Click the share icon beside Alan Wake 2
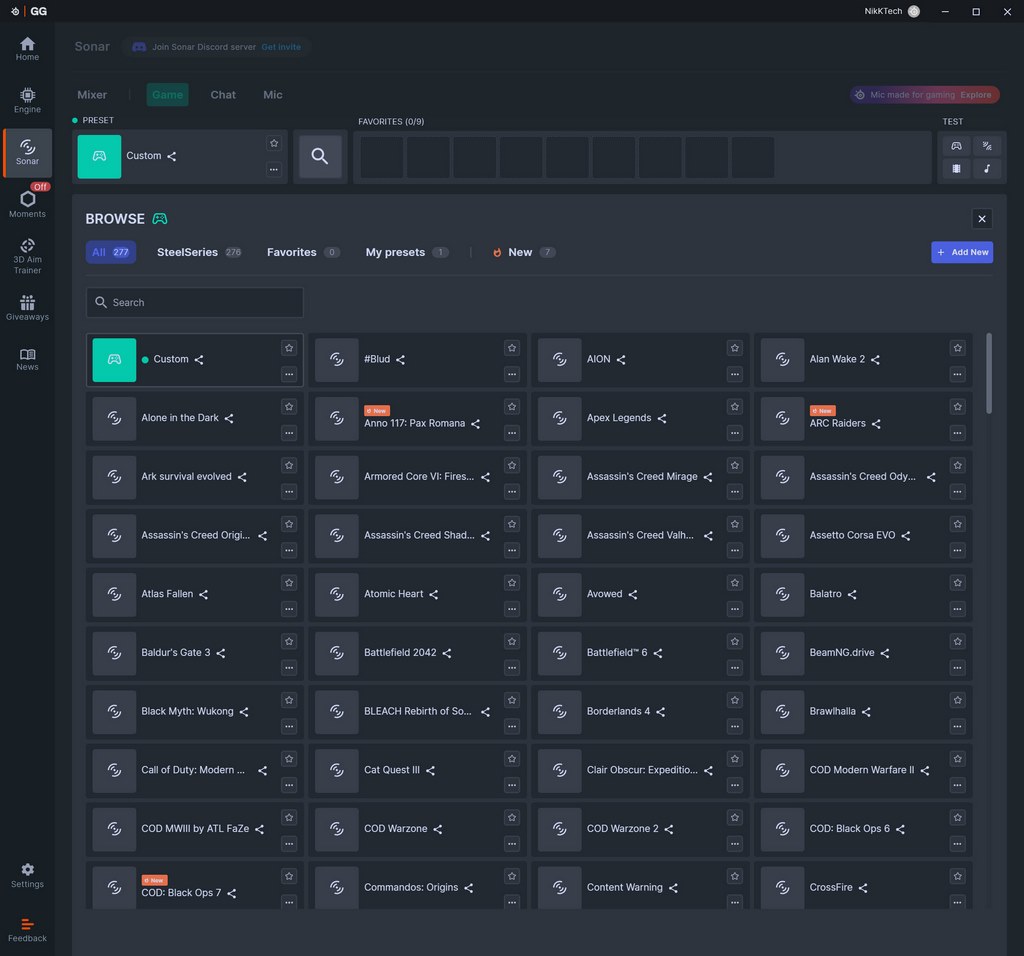1024x956 pixels. (875, 360)
